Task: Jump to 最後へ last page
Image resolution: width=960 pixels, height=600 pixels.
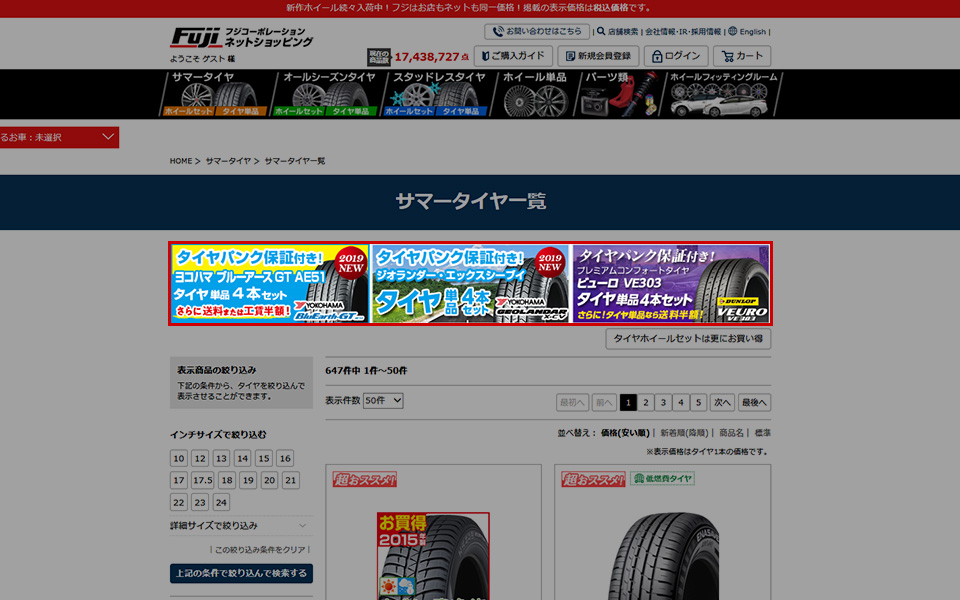Action: click(x=754, y=402)
